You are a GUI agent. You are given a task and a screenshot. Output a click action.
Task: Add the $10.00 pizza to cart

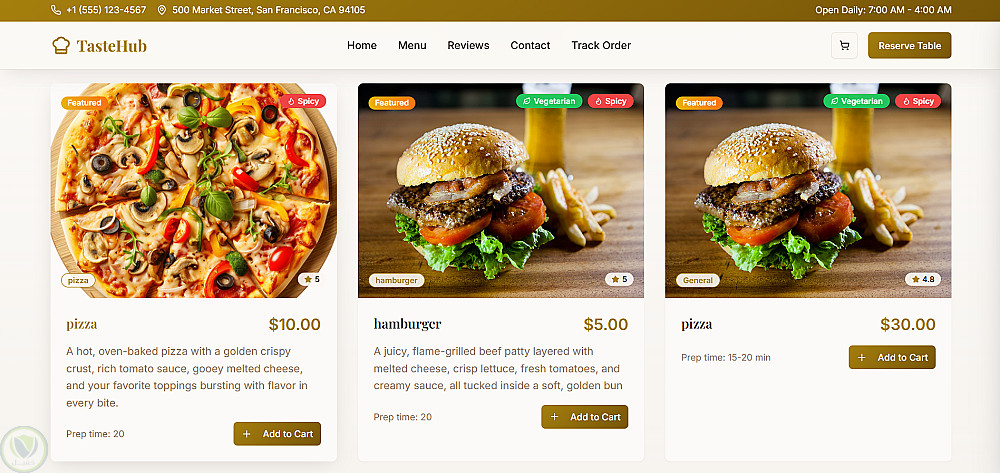click(x=277, y=433)
